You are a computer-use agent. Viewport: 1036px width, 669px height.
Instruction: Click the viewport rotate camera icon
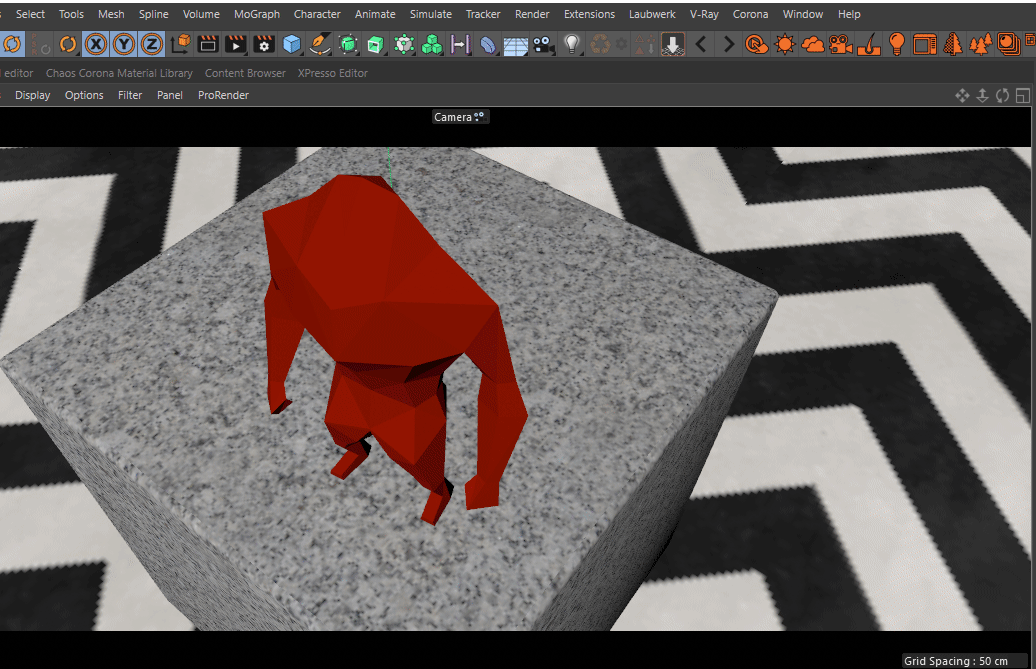pyautogui.click(x=1002, y=95)
